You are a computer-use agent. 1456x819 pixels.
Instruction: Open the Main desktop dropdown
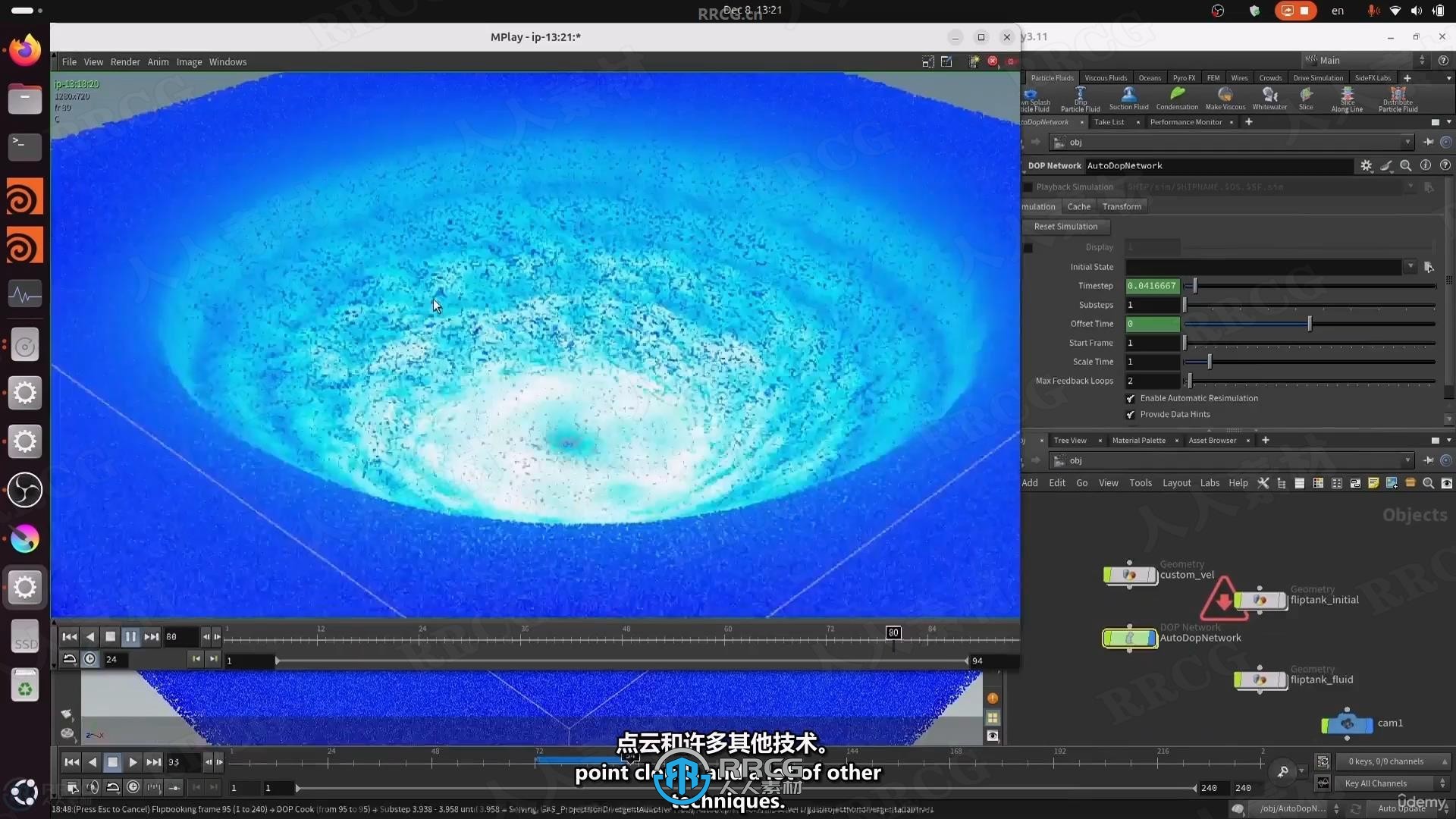[x=1364, y=60]
